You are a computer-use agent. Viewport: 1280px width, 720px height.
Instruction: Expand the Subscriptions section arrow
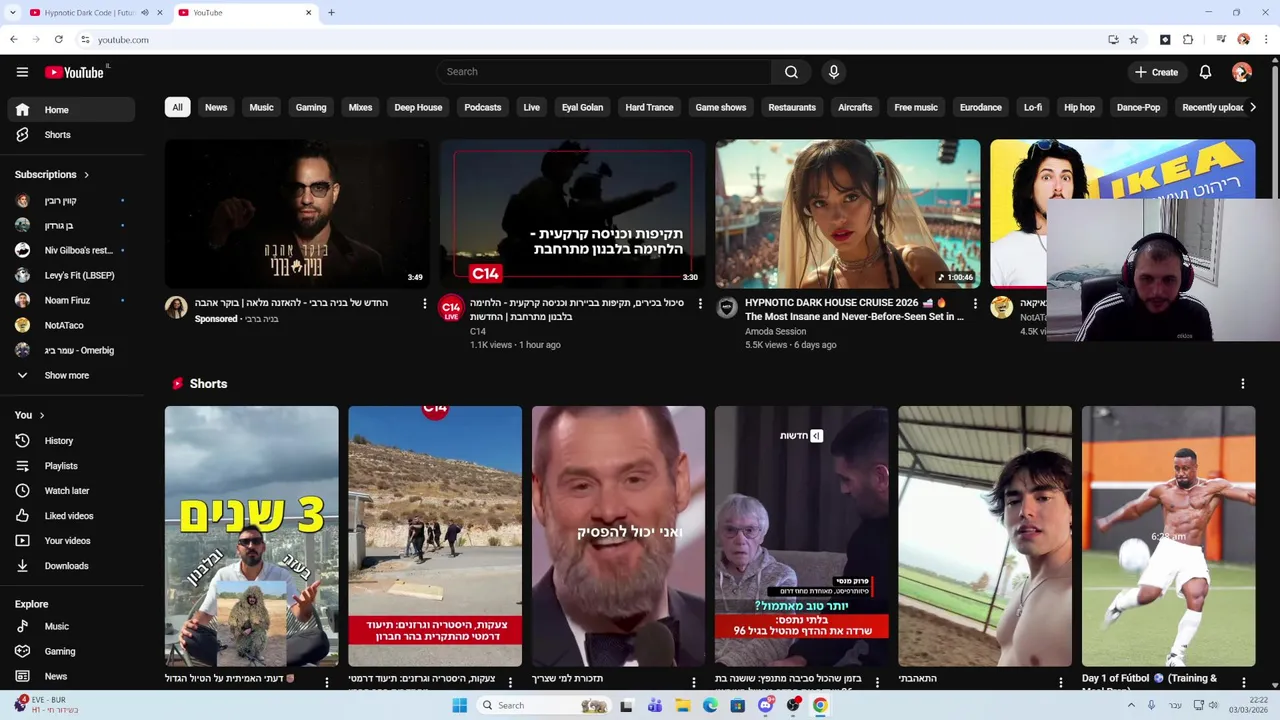[86, 175]
